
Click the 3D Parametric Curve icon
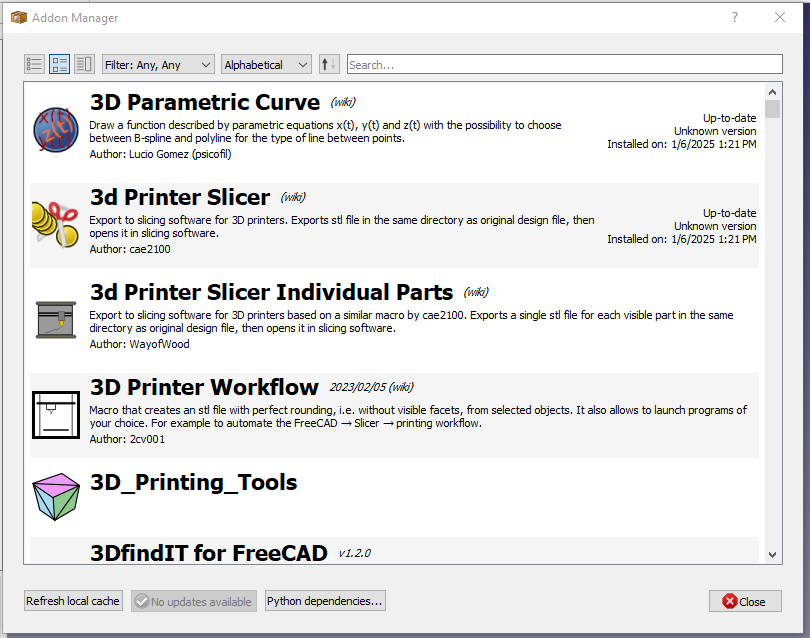55,130
